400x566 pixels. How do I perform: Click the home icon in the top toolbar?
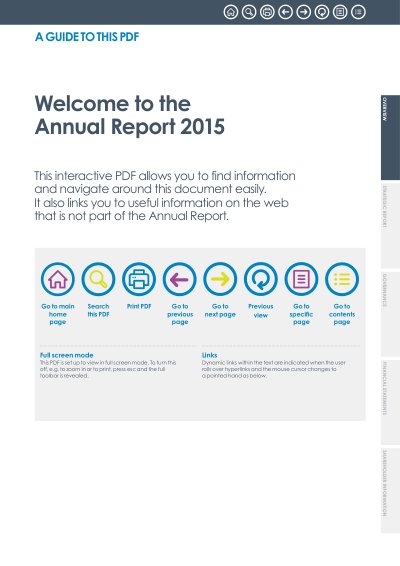coord(231,12)
